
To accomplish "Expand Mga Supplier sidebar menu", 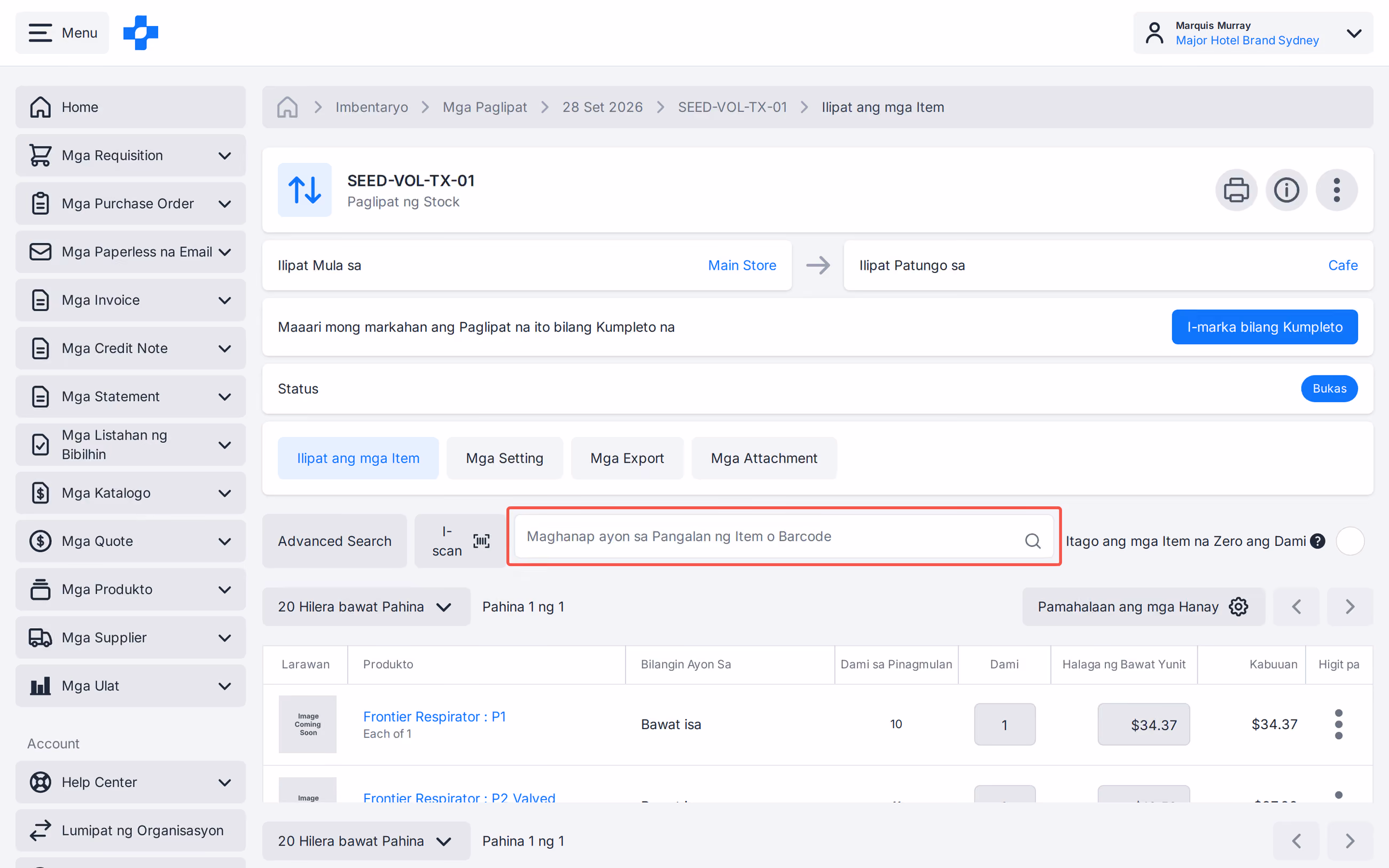I will pyautogui.click(x=130, y=638).
